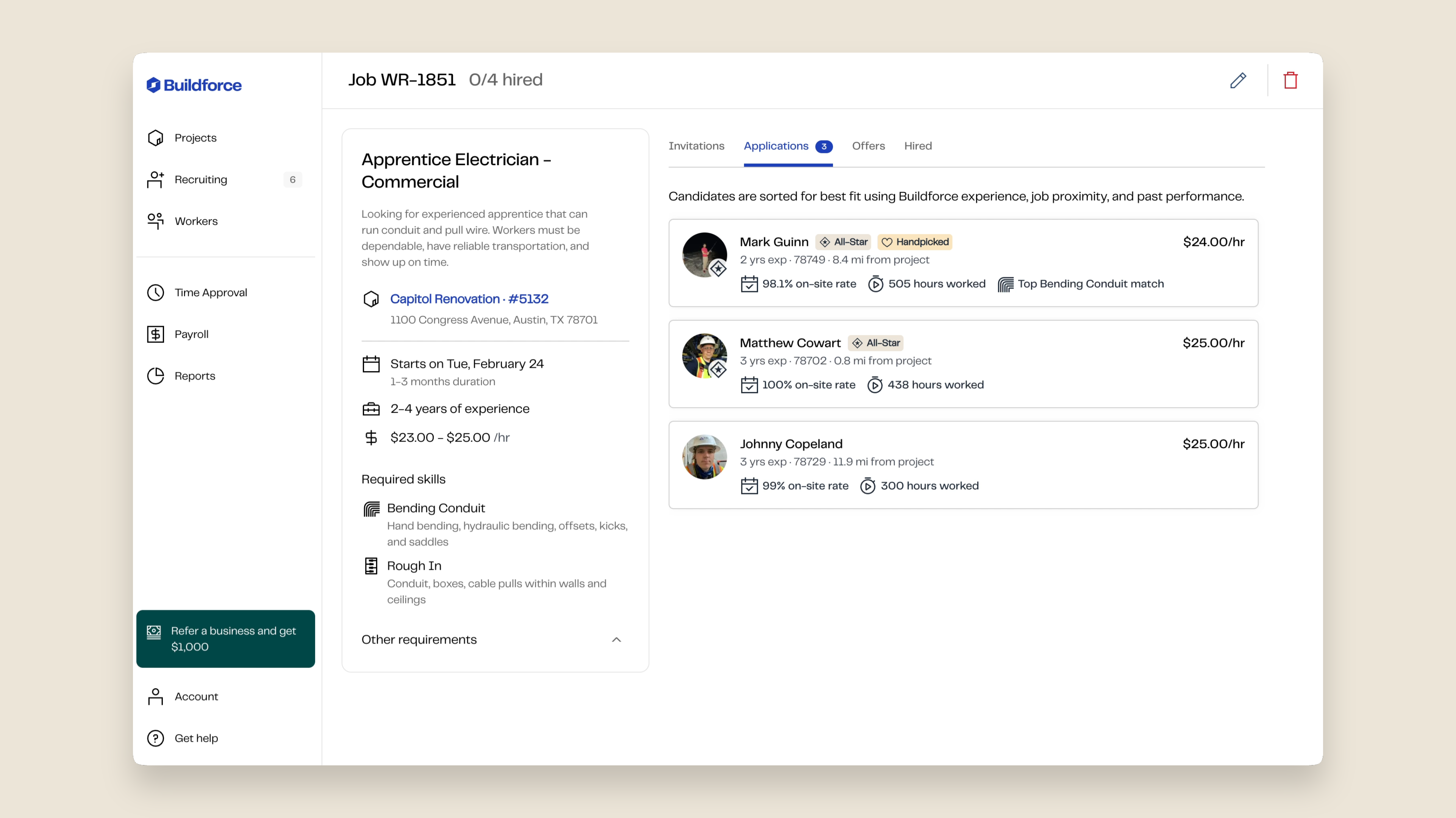This screenshot has height=818, width=1456.
Task: Click the pencil edit job icon
Action: tap(1238, 80)
